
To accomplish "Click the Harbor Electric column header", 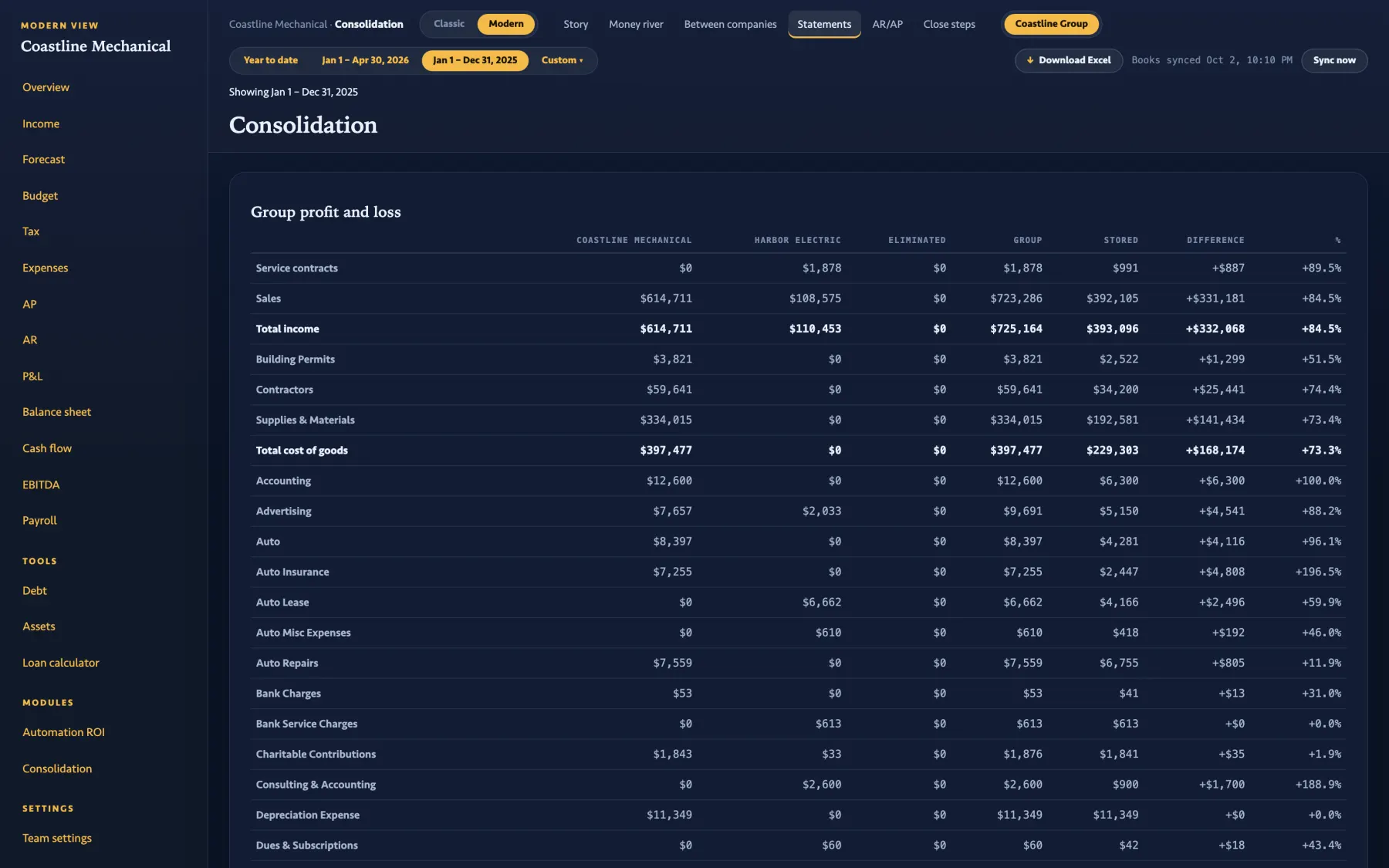I will point(798,240).
